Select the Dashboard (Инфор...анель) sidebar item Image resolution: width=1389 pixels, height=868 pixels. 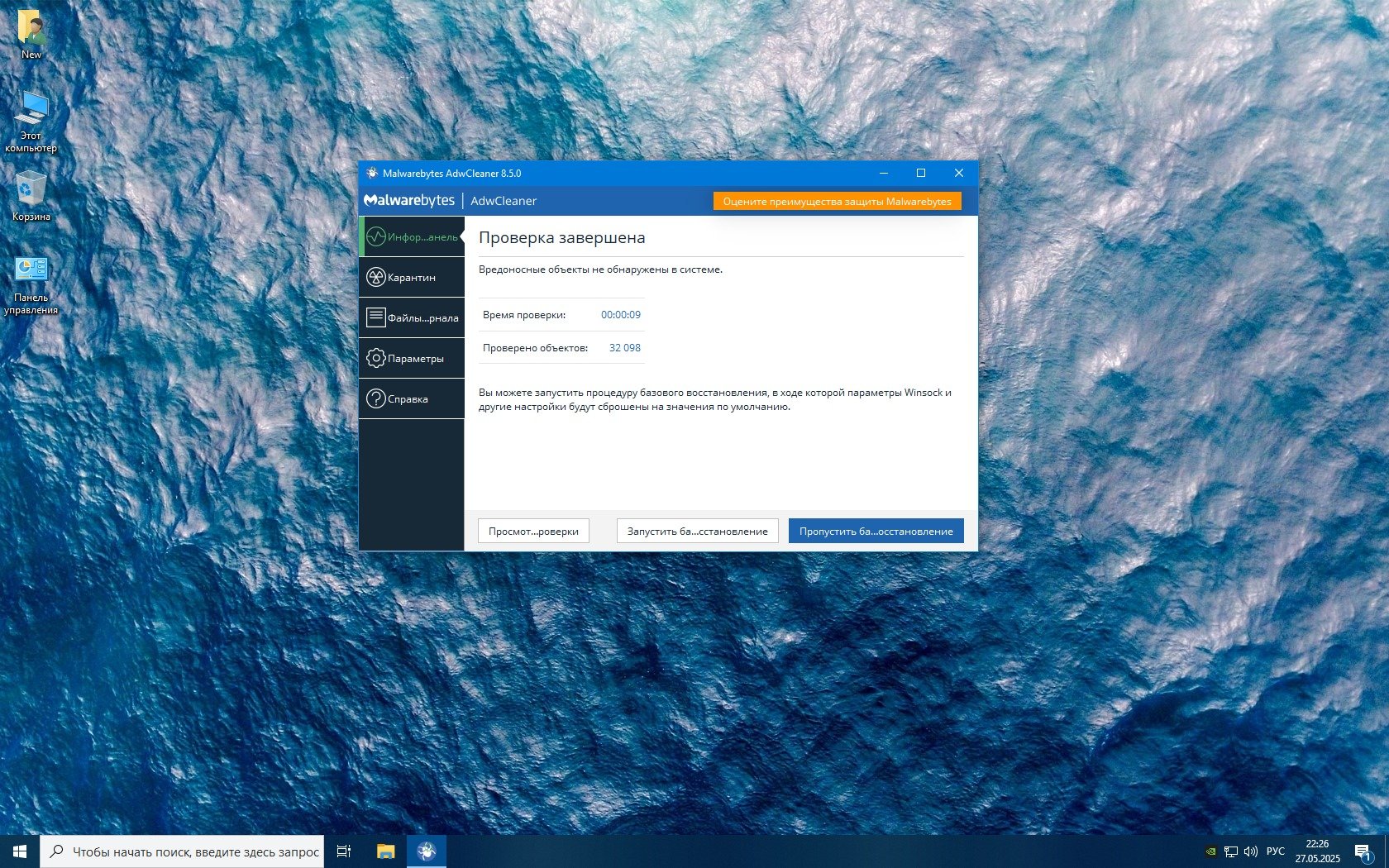(411, 237)
